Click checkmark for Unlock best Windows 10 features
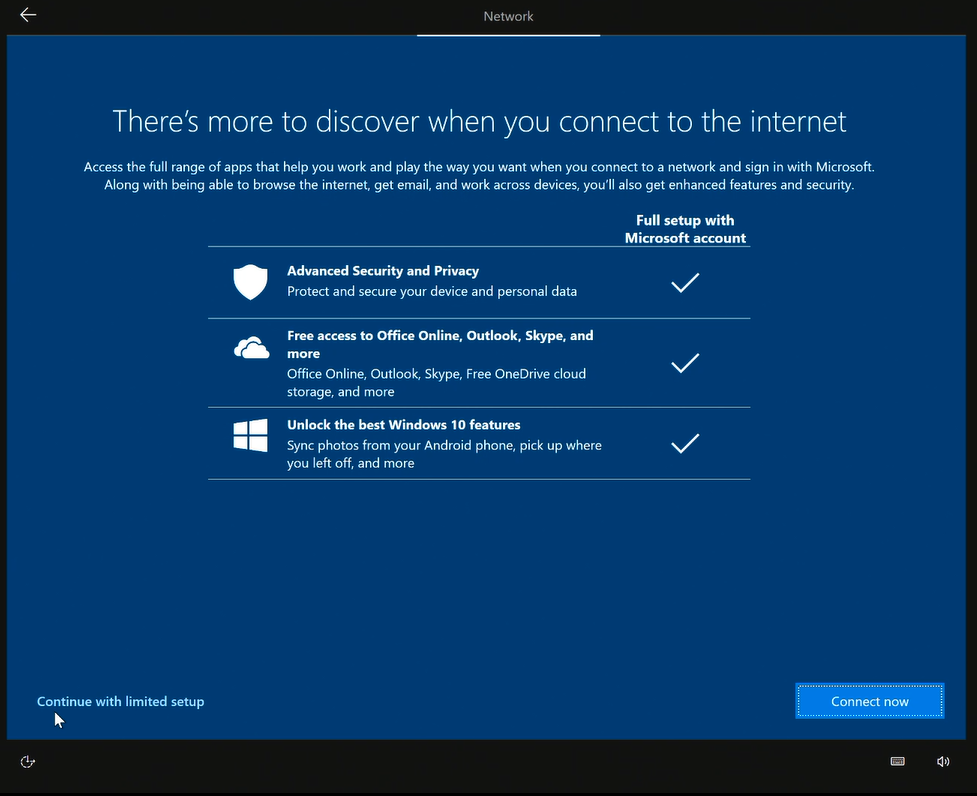Screen dimensions: 977x796 [x=685, y=443]
